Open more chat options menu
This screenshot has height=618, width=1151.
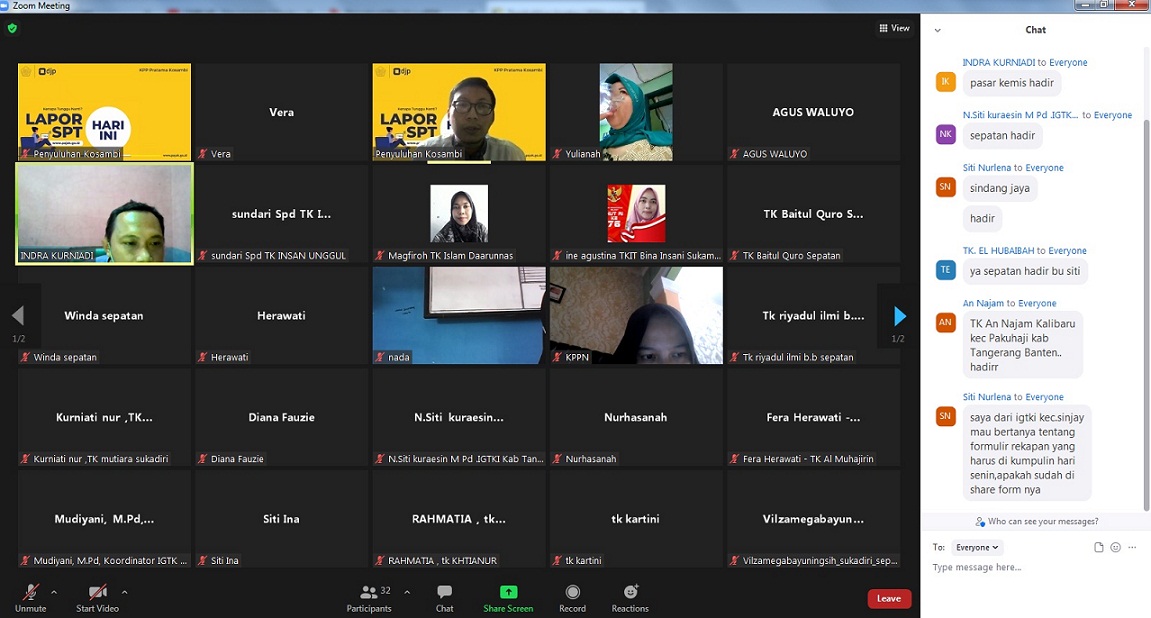[1133, 547]
